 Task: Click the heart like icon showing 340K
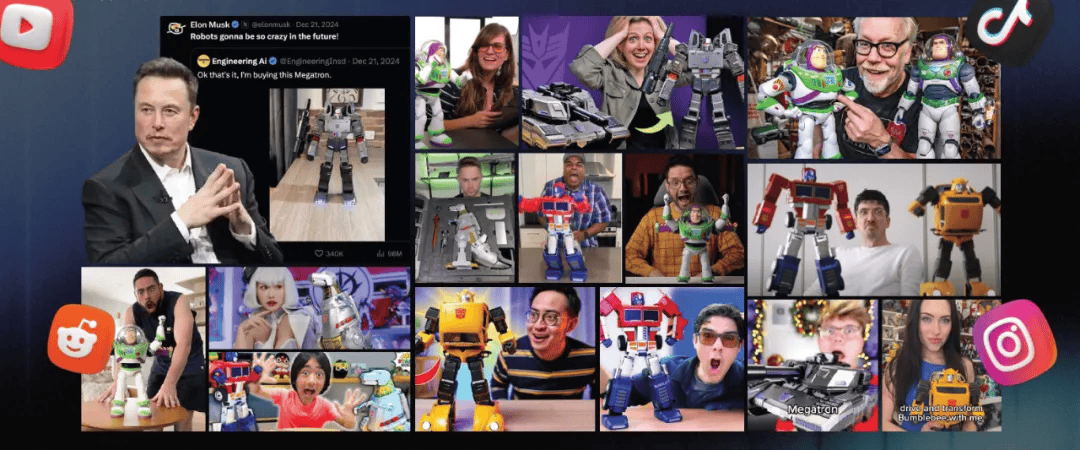tap(320, 254)
